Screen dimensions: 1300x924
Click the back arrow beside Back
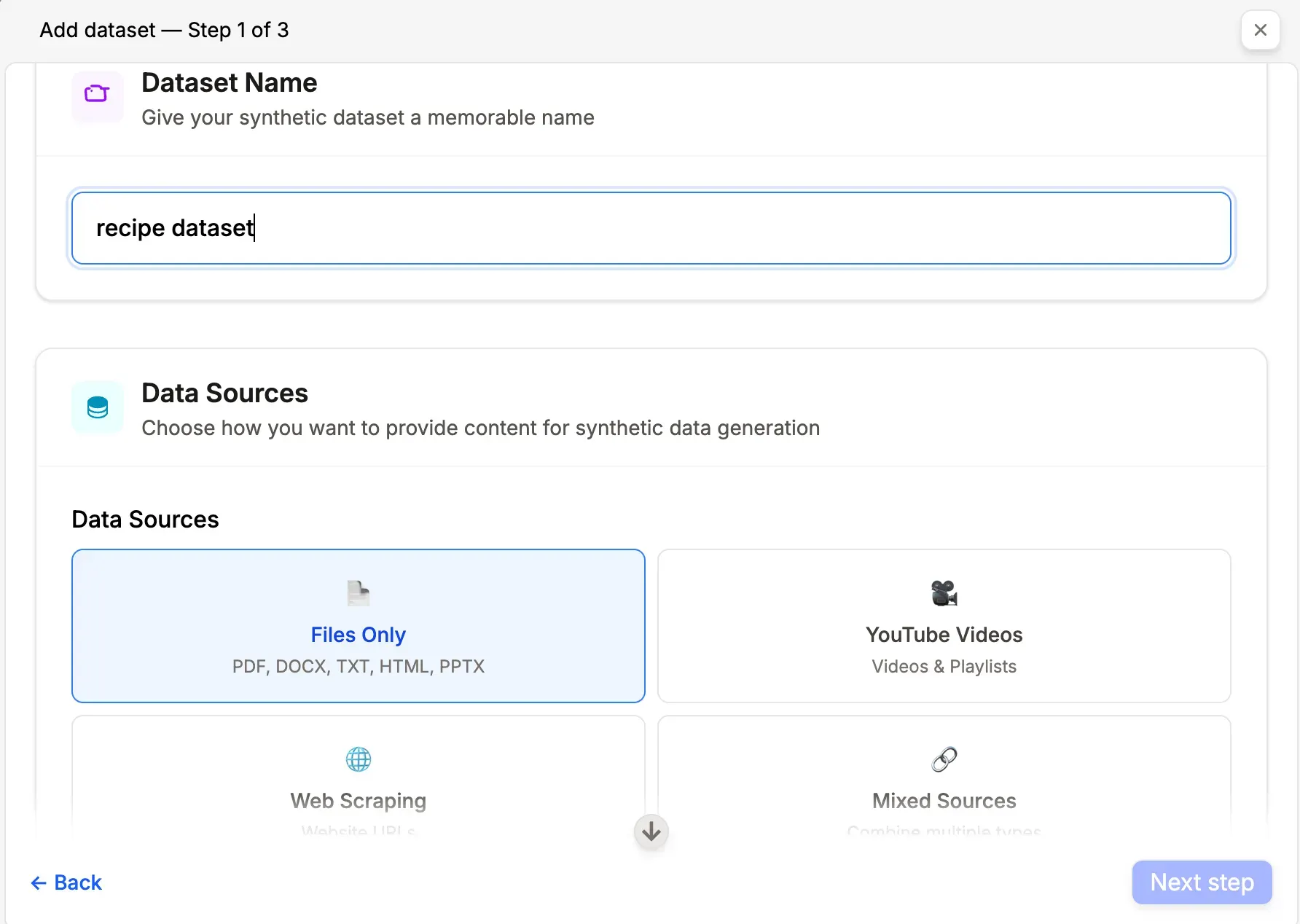39,882
